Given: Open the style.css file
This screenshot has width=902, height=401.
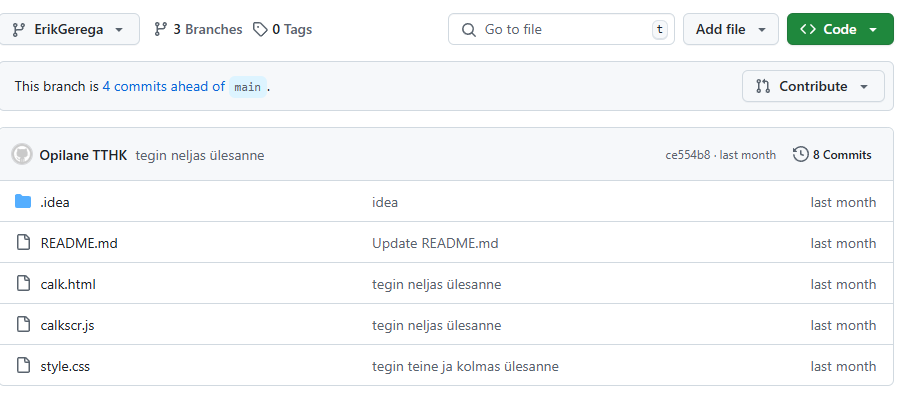Looking at the screenshot, I should (x=65, y=366).
